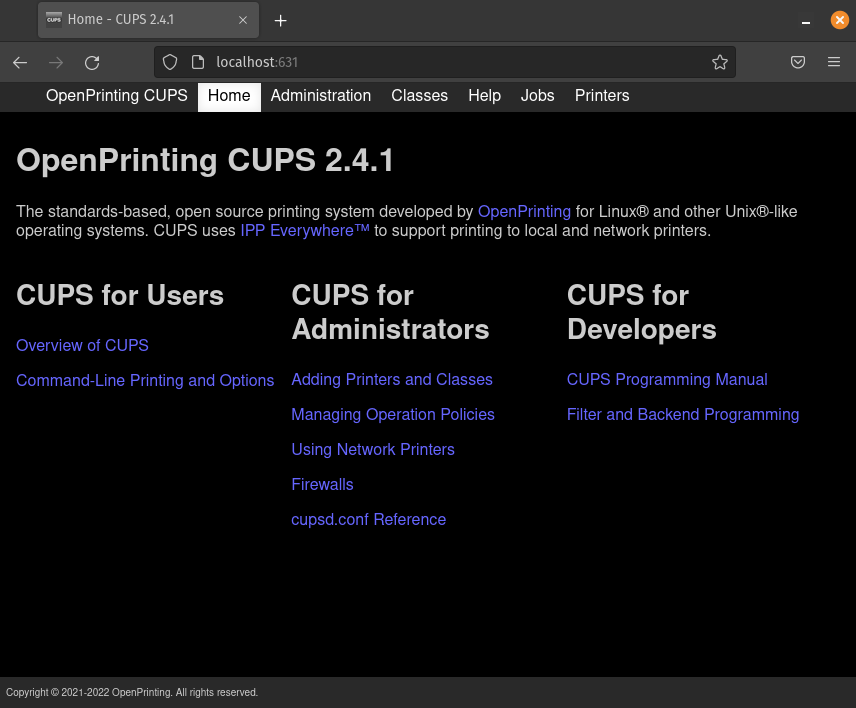Open the tracking protection shield panel
The height and width of the screenshot is (708, 856).
170,62
